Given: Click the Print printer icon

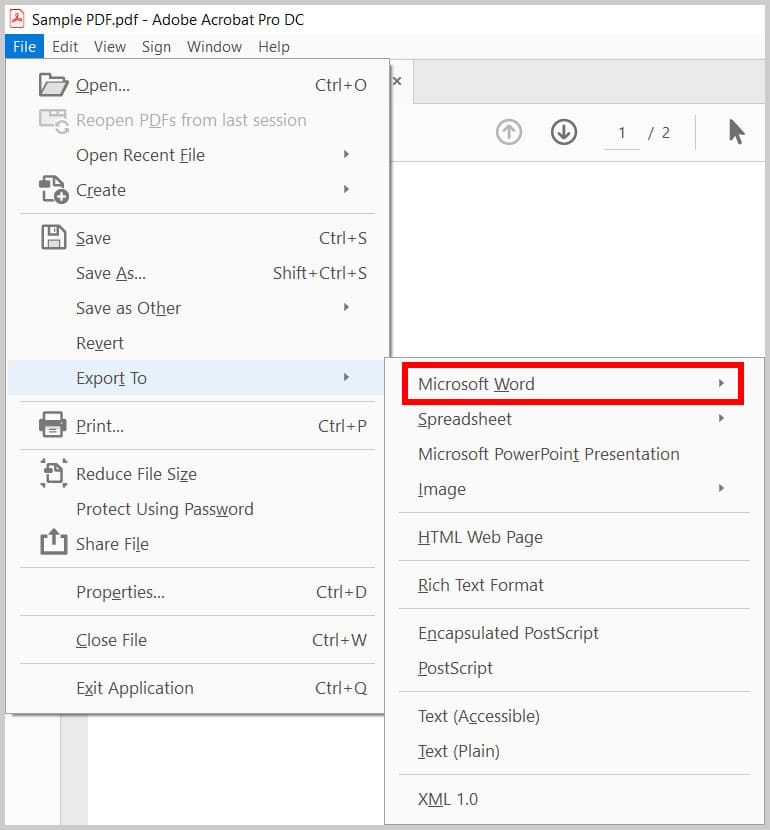Looking at the screenshot, I should [x=53, y=425].
